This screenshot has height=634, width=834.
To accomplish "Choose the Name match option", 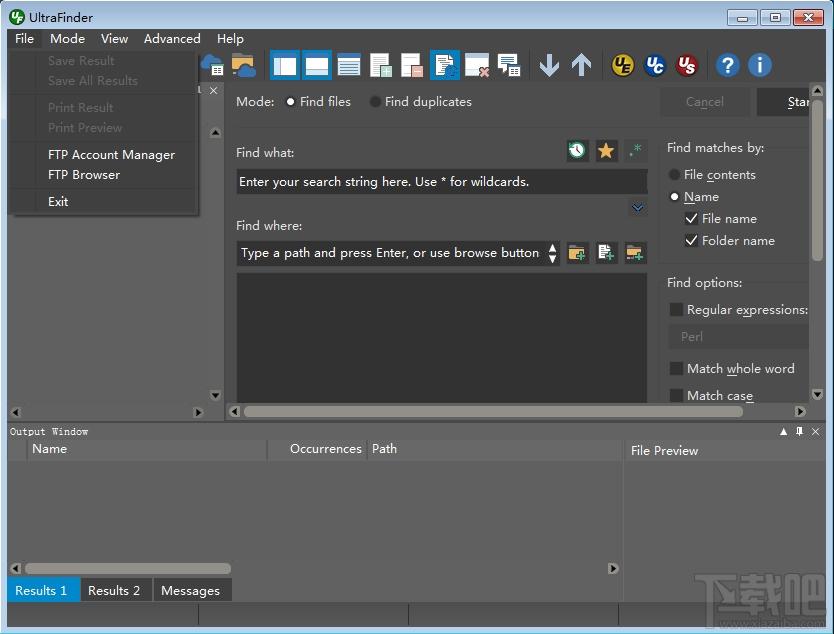I will tap(674, 197).
